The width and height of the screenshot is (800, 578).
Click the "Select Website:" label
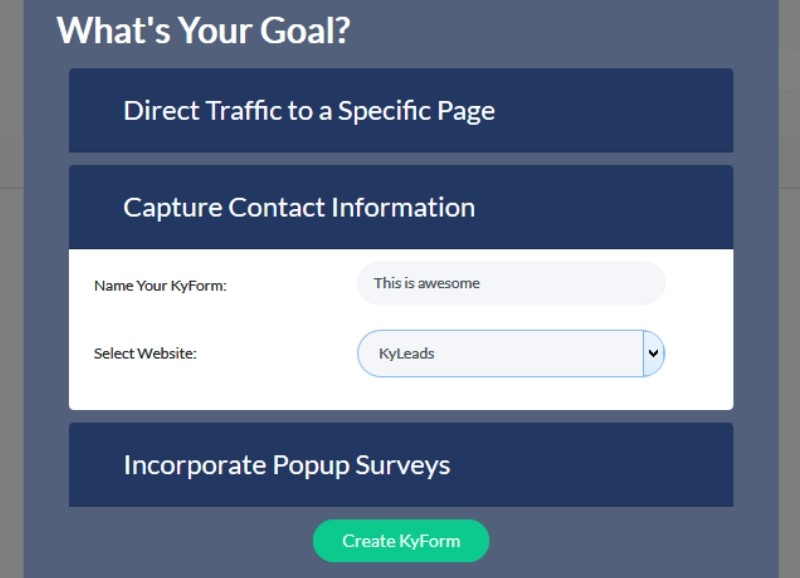tap(145, 353)
